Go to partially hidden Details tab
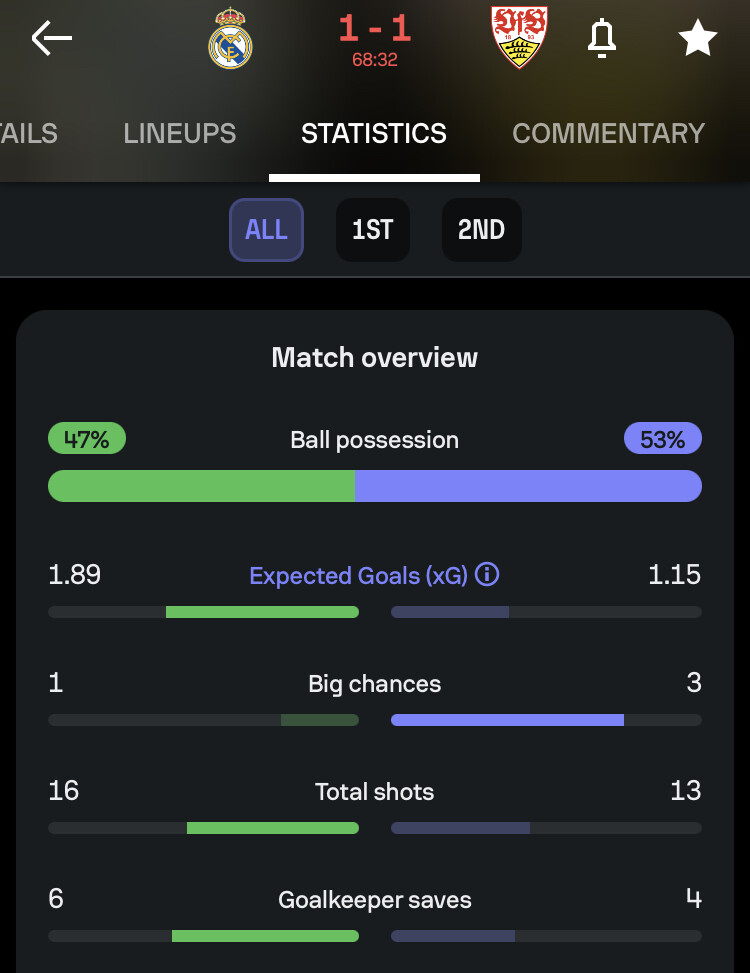 point(28,134)
